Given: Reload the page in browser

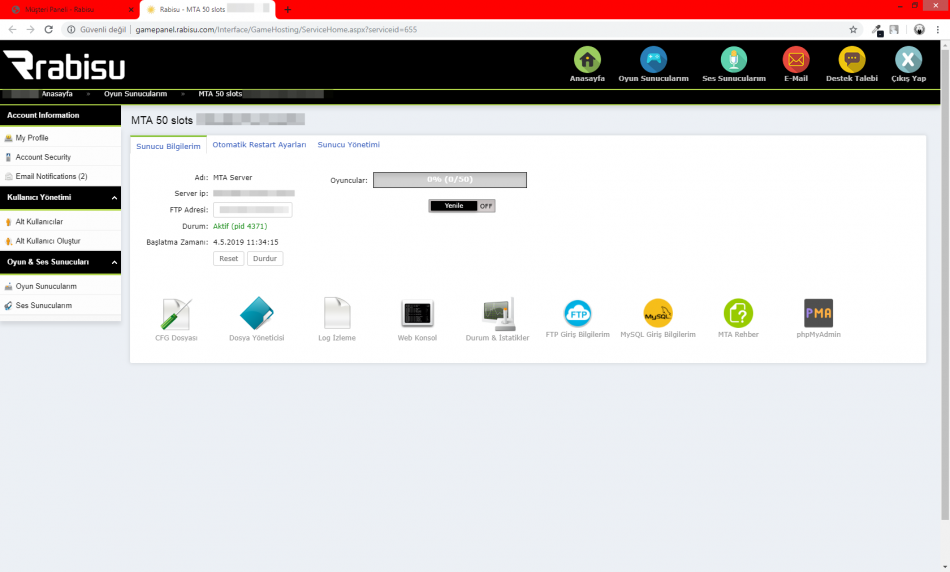Looking at the screenshot, I should tap(49, 29).
